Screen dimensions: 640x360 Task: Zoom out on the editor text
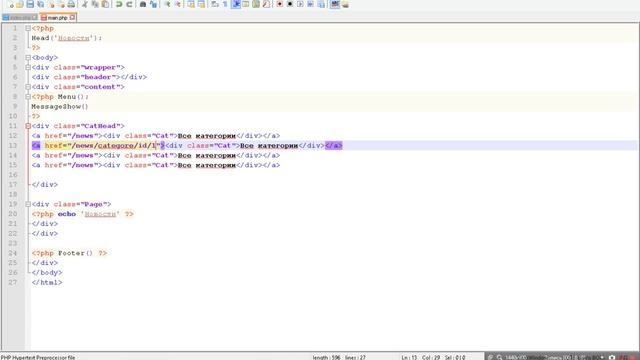[177, 4]
